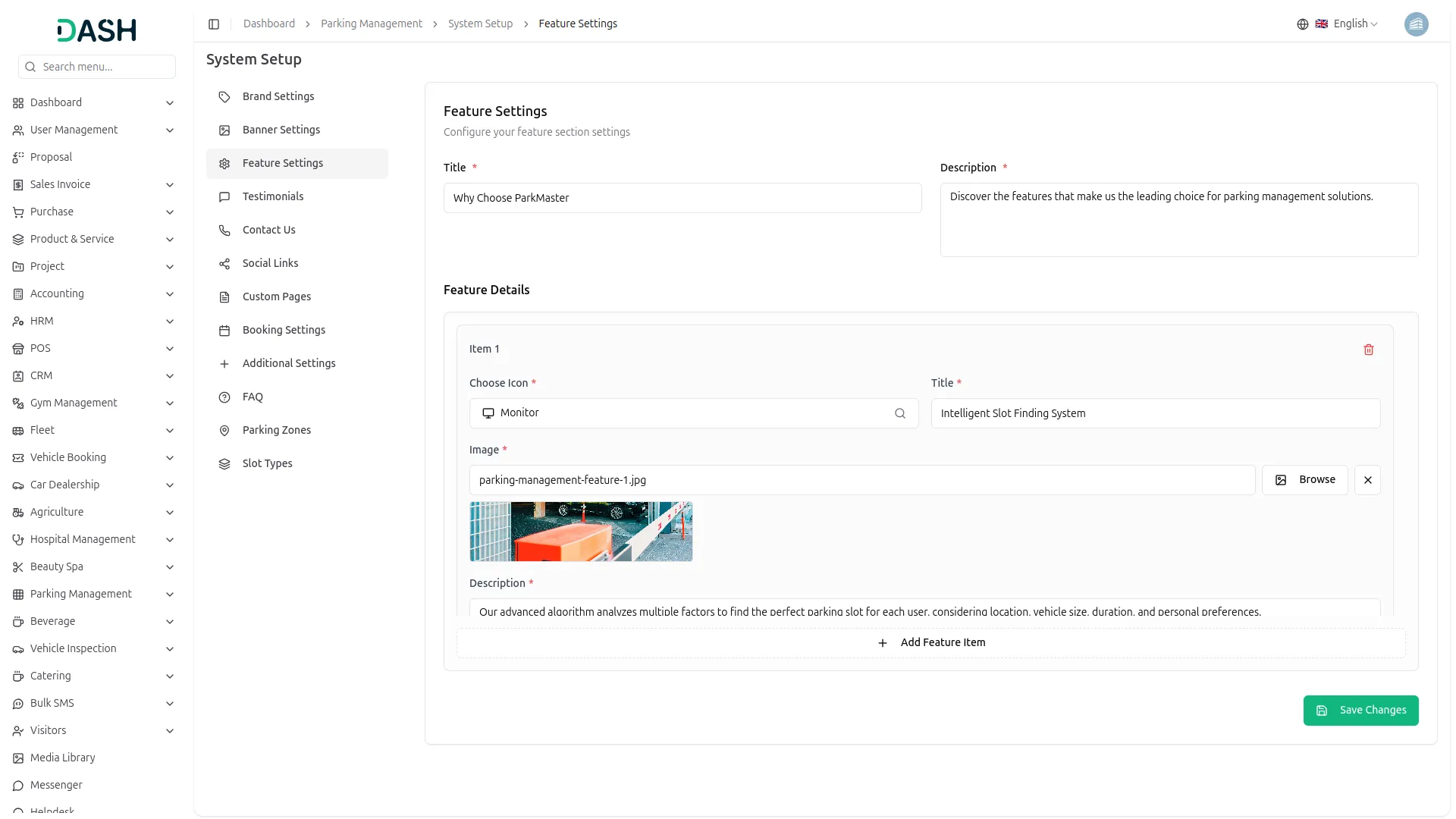Open the English language dropdown
Image resolution: width=1456 pixels, height=819 pixels.
pyautogui.click(x=1354, y=24)
